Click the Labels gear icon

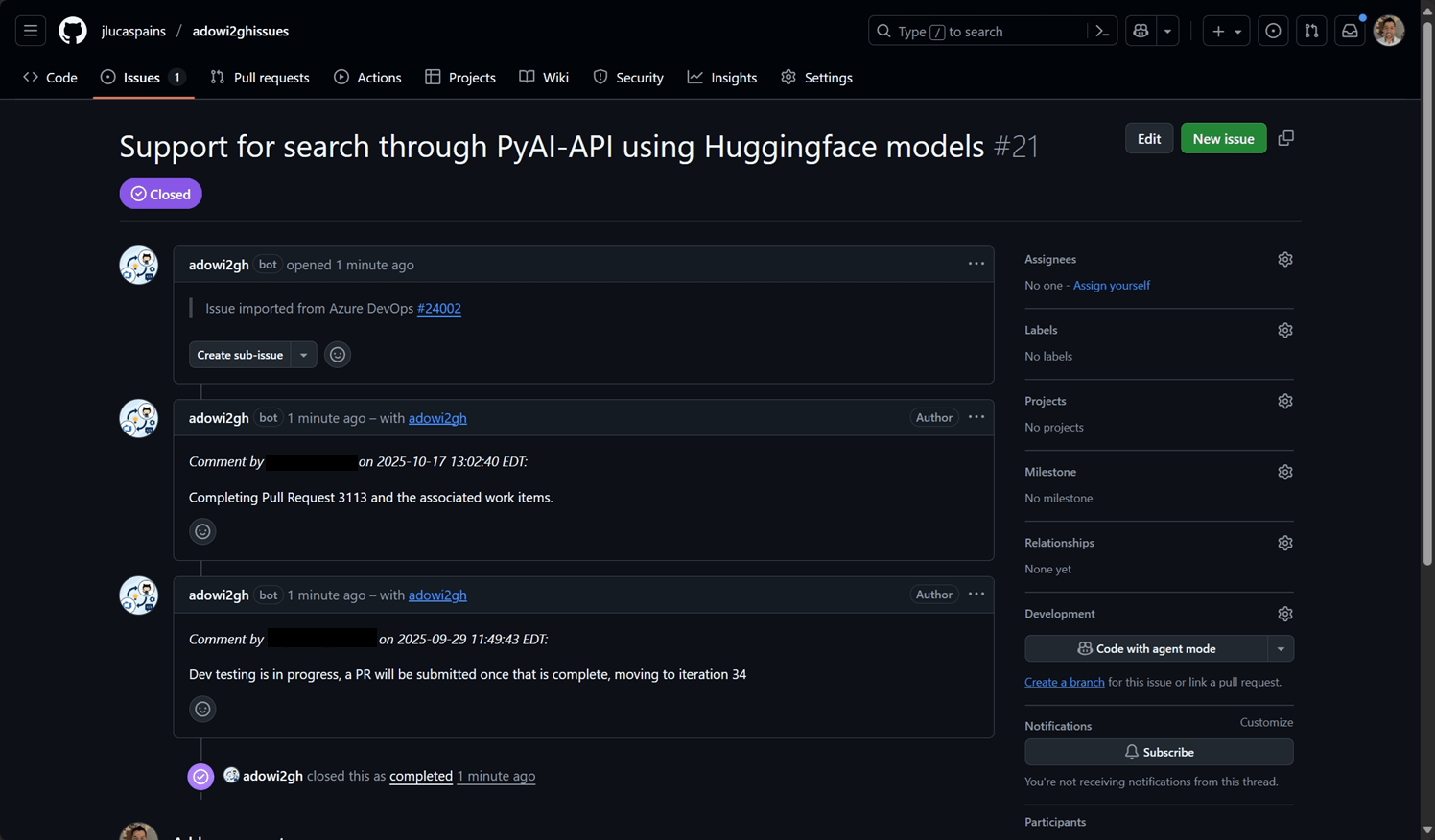[x=1284, y=330]
